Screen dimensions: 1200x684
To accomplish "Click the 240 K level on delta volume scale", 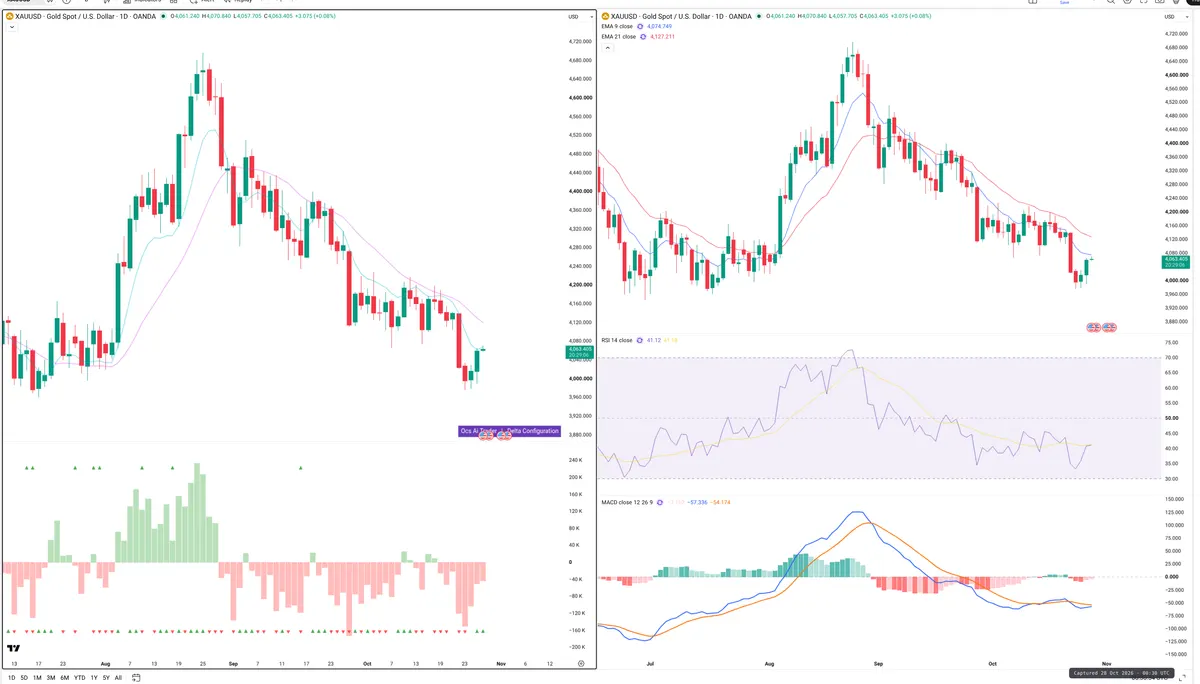I will coord(576,460).
